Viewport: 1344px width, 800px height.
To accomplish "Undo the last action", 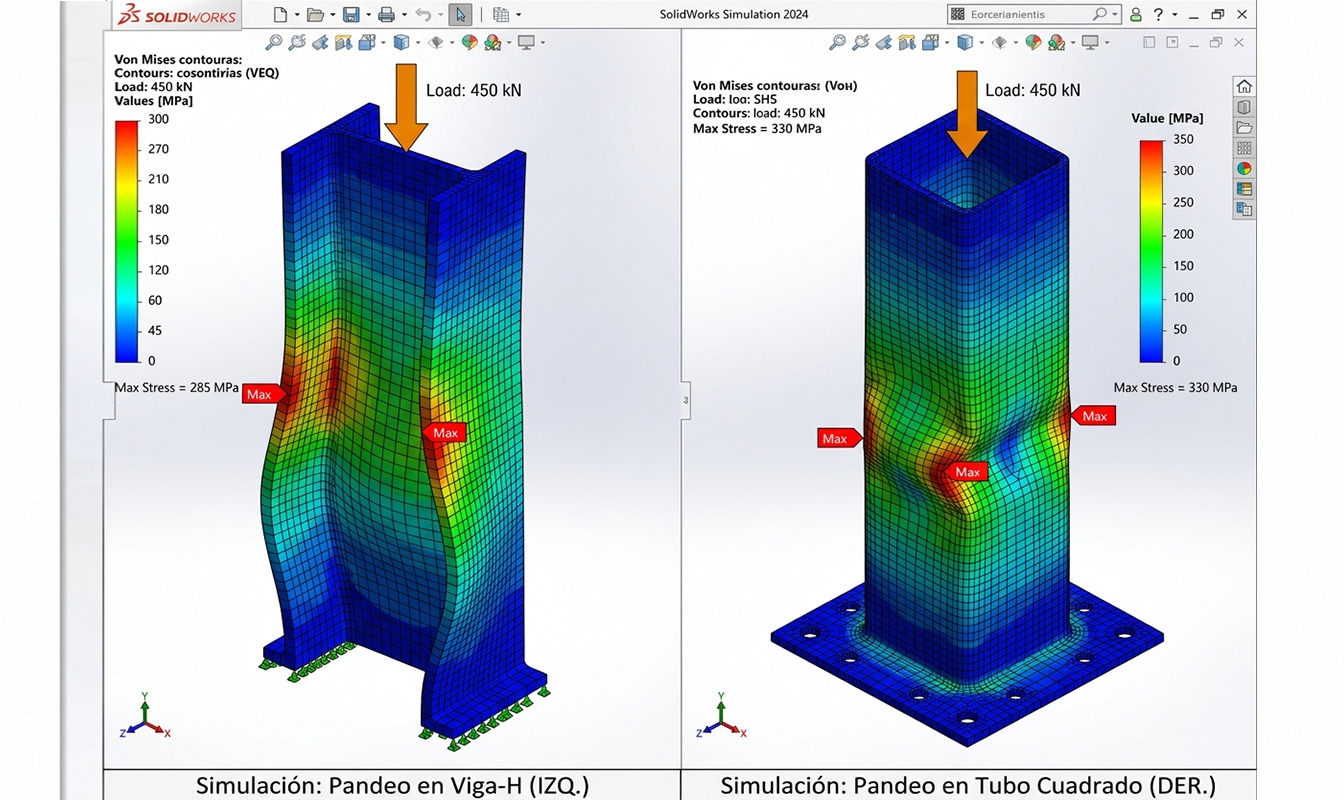I will (423, 15).
